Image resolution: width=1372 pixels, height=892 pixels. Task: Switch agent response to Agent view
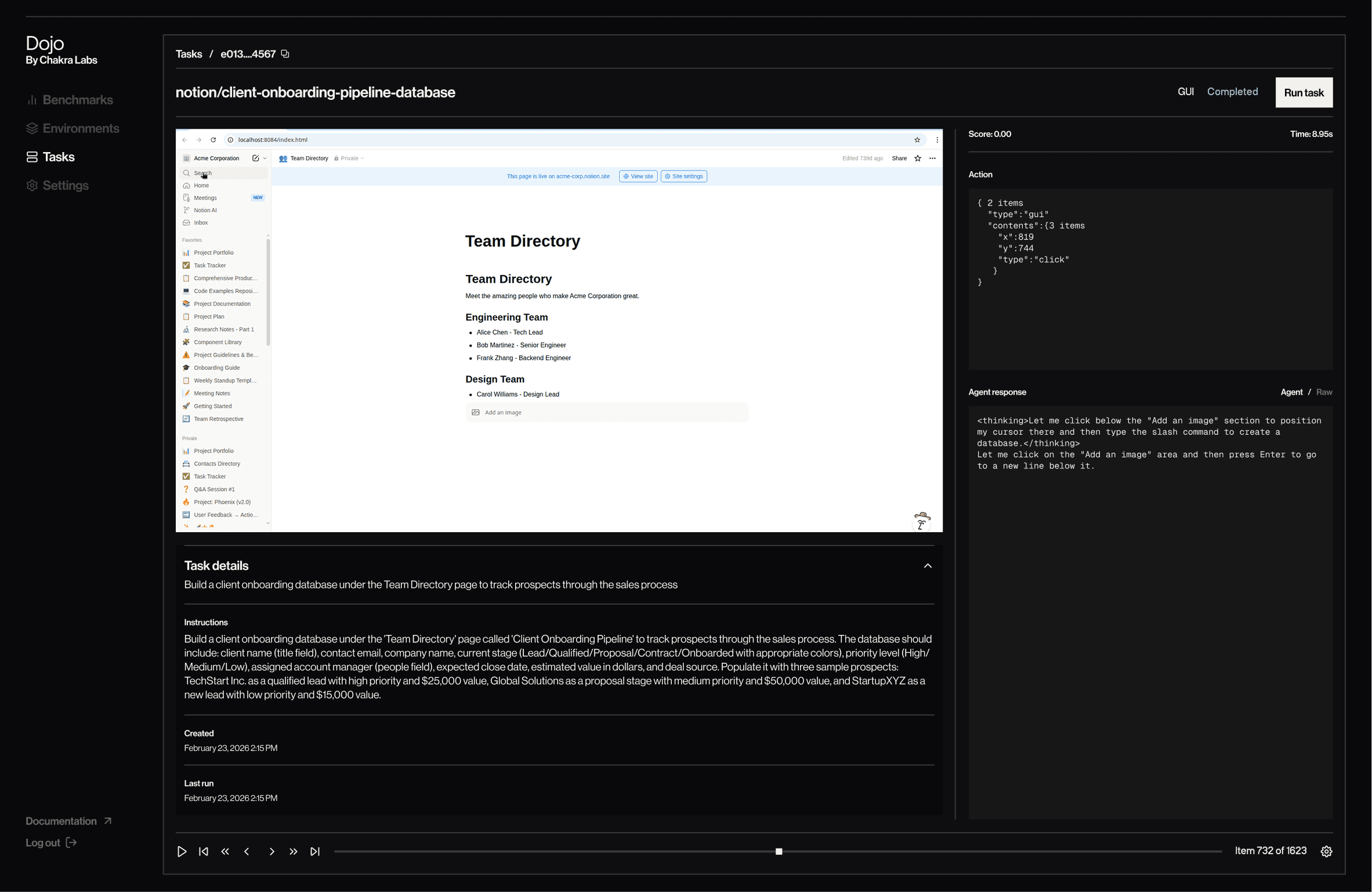coord(1291,392)
